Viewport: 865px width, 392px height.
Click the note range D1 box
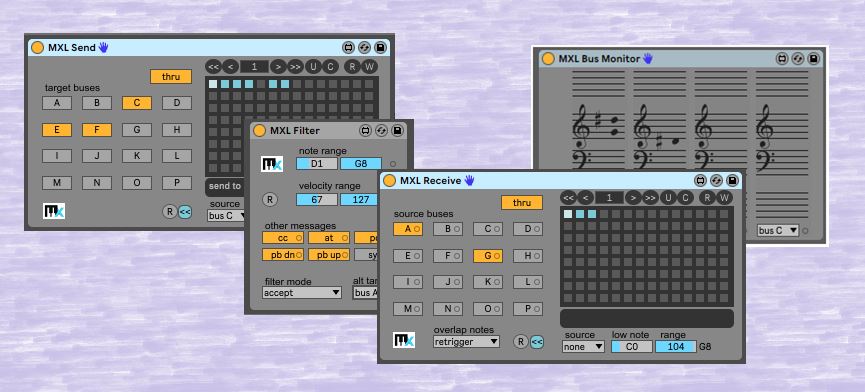[x=317, y=164]
